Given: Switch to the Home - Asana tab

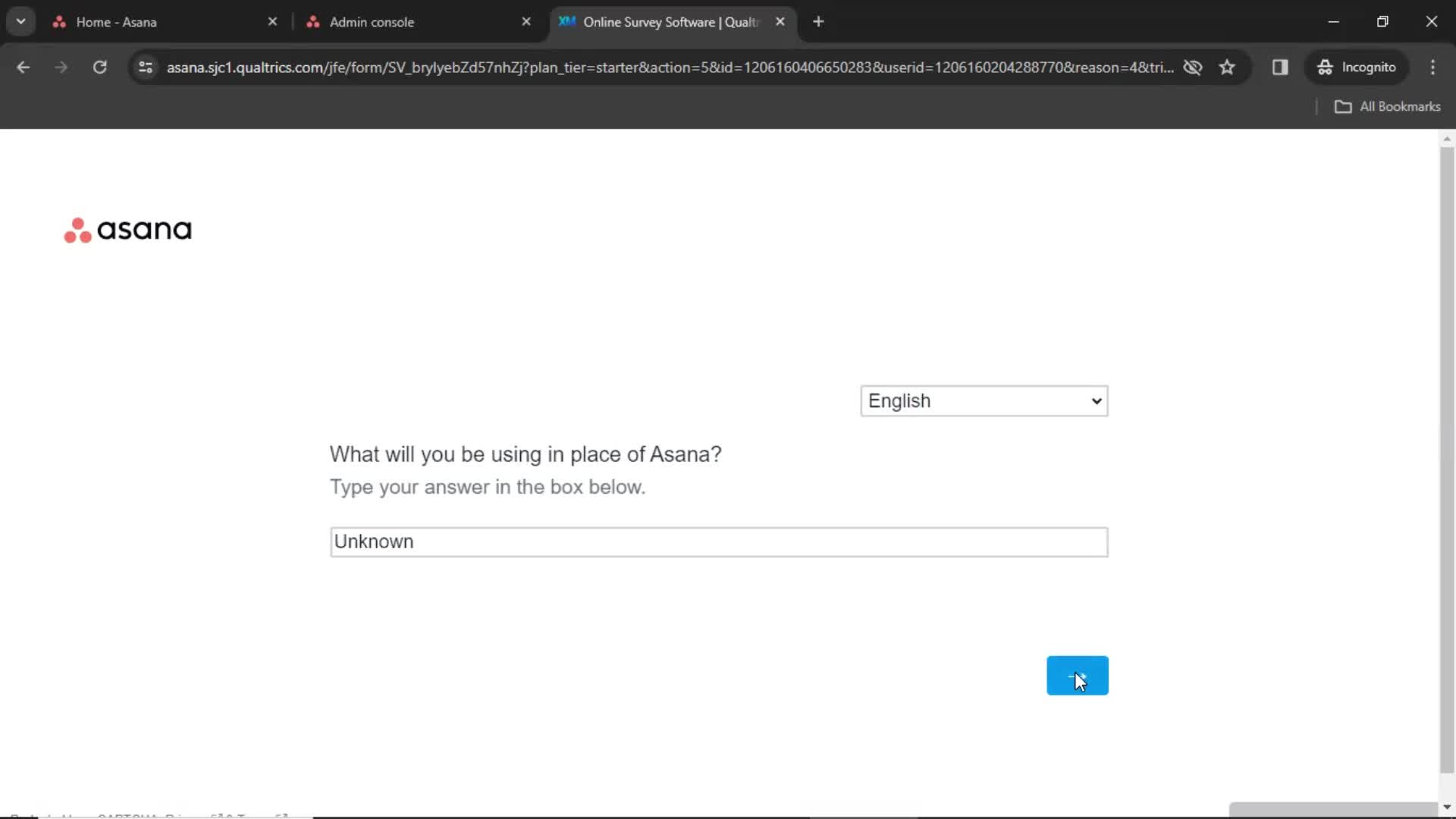Looking at the screenshot, I should [x=163, y=22].
